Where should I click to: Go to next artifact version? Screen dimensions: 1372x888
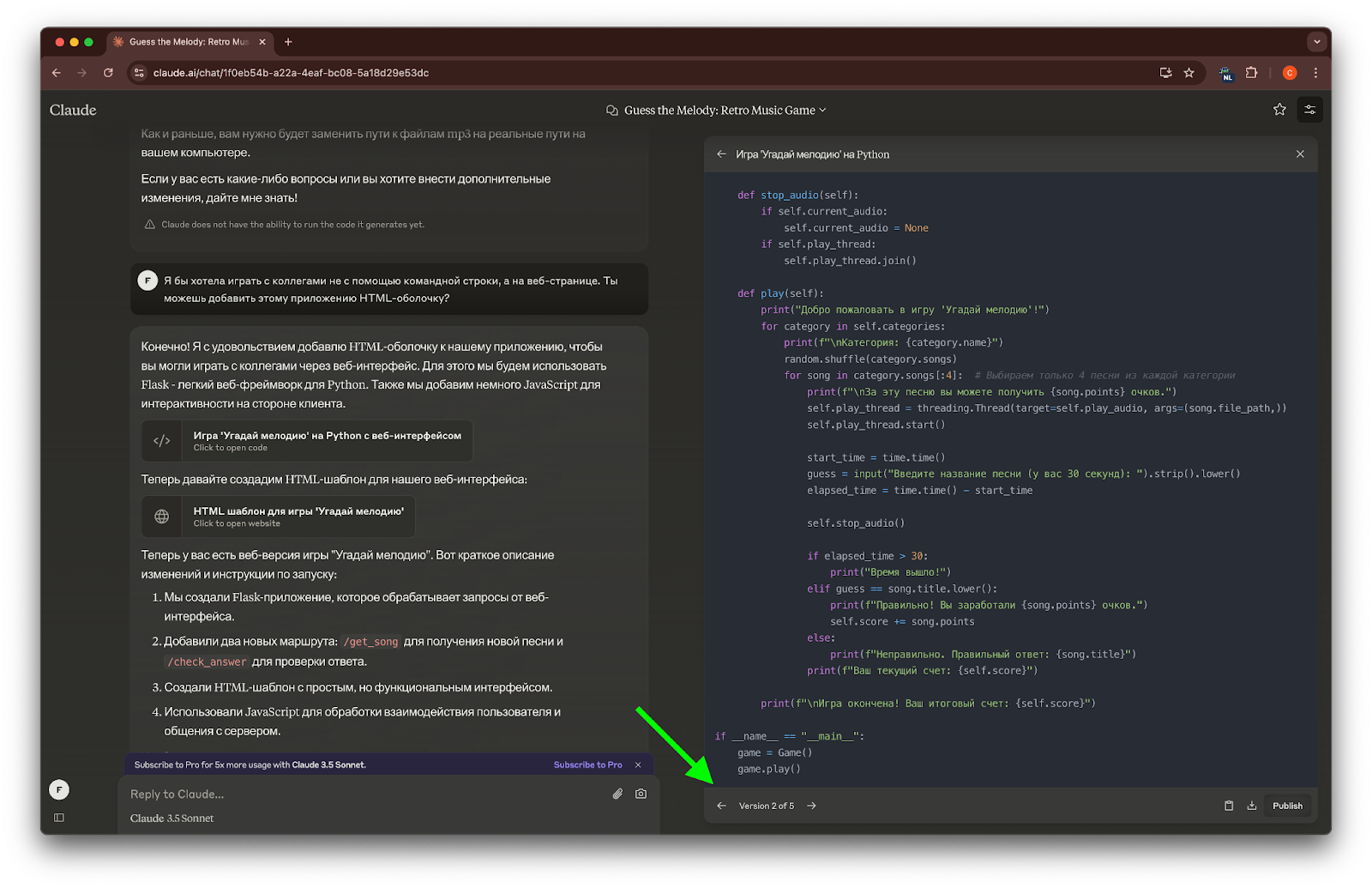[x=811, y=806]
